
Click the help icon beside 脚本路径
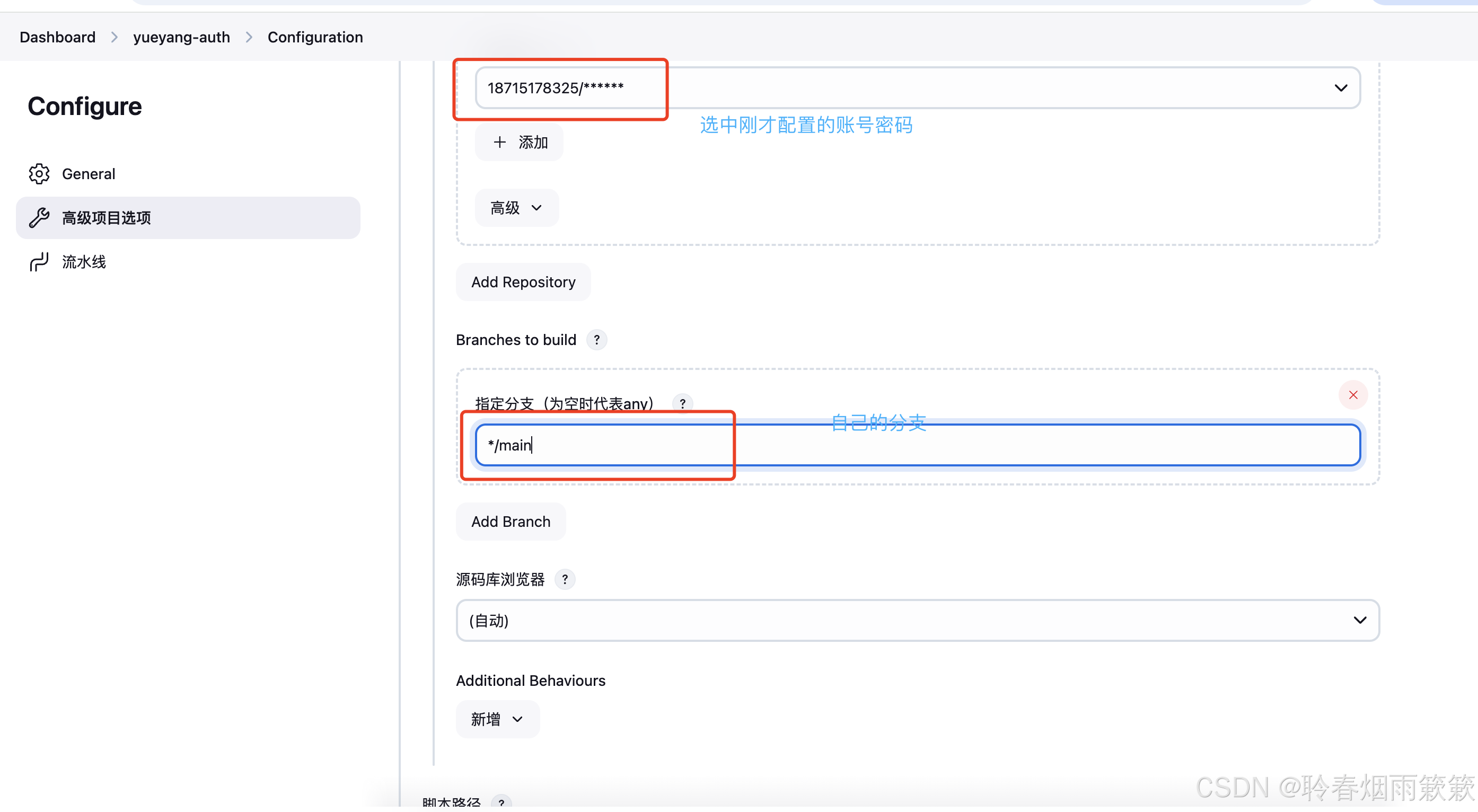502,803
